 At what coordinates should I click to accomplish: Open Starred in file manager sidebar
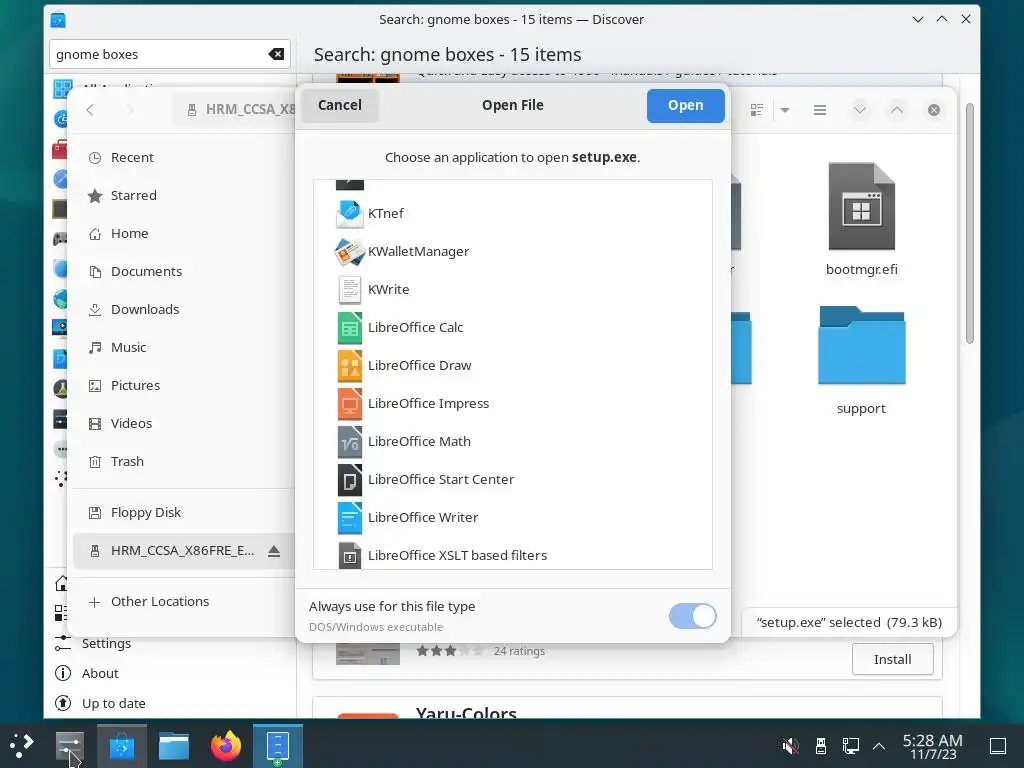point(184,195)
